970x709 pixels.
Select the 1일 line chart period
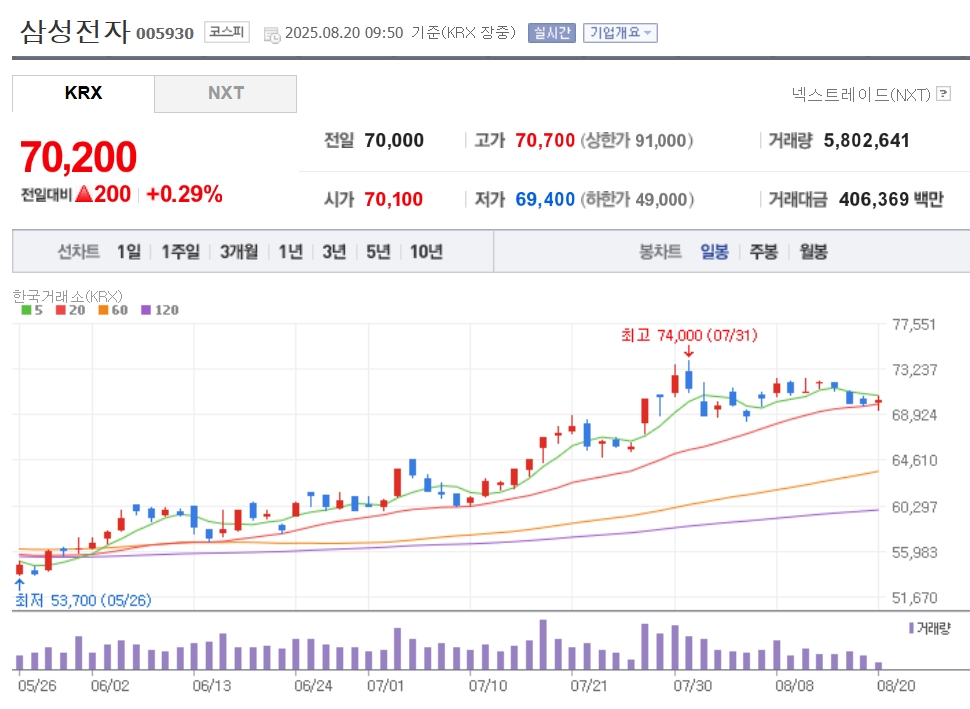click(129, 252)
